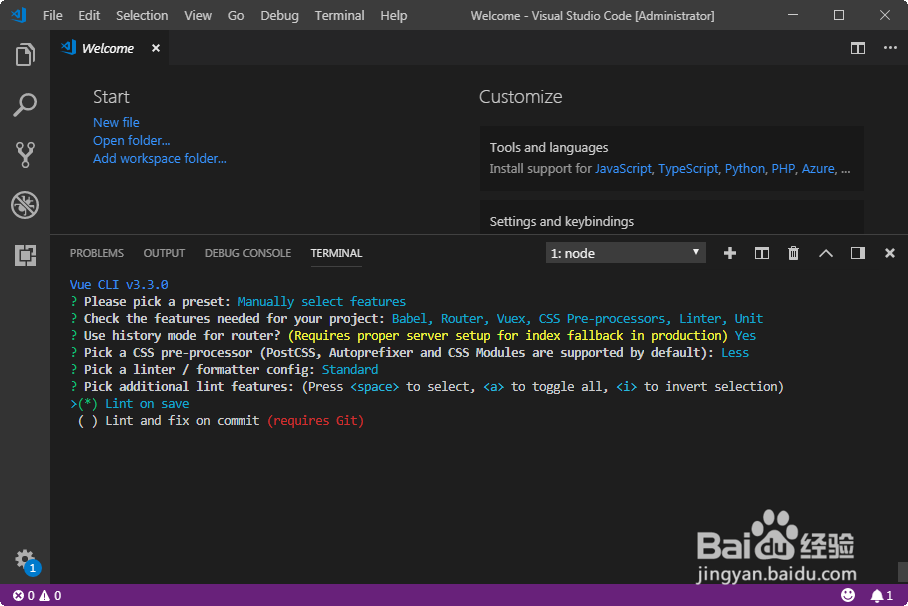Click Add workspace folder... link
Viewport: 908px width, 606px height.
click(160, 159)
